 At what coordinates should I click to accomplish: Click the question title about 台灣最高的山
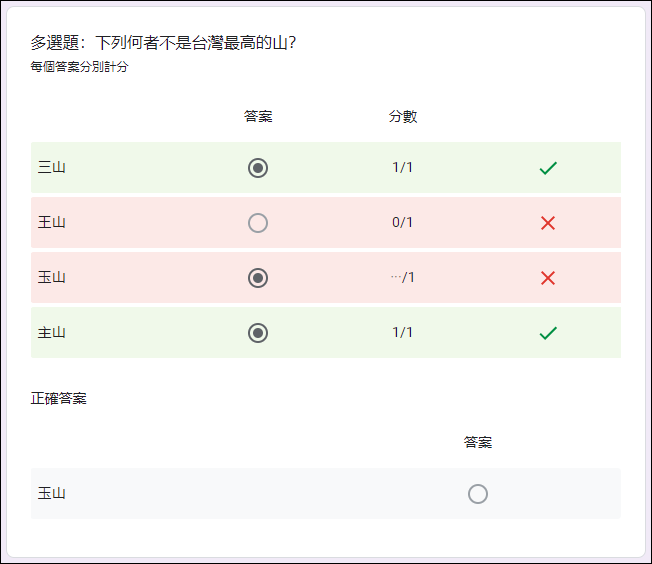point(163,43)
